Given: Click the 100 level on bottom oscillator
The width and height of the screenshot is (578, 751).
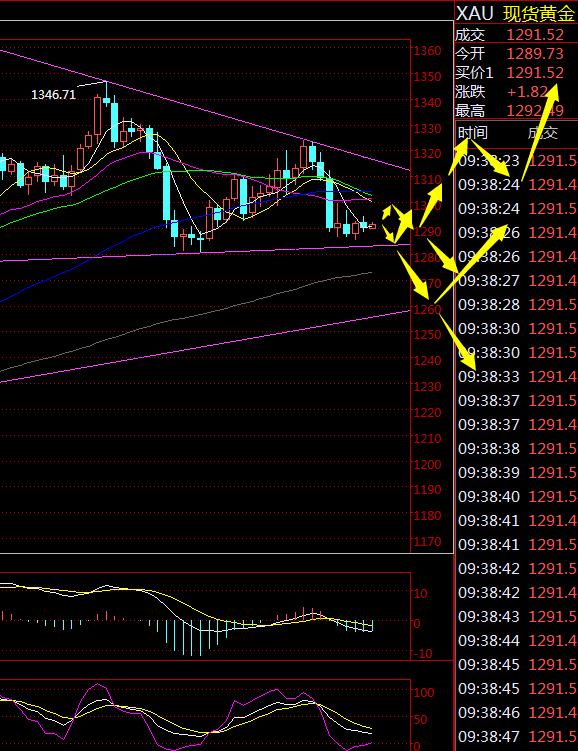Looking at the screenshot, I should [424, 693].
